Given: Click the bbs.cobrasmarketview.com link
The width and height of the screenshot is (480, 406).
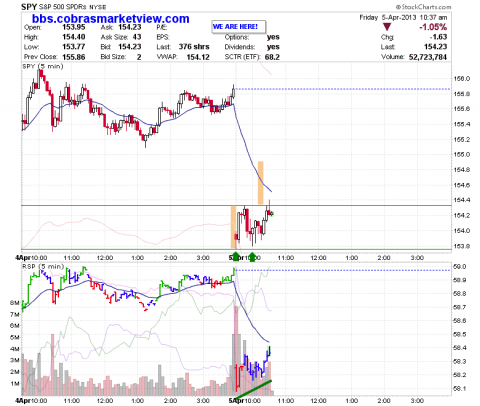Looking at the screenshot, I should [x=111, y=19].
